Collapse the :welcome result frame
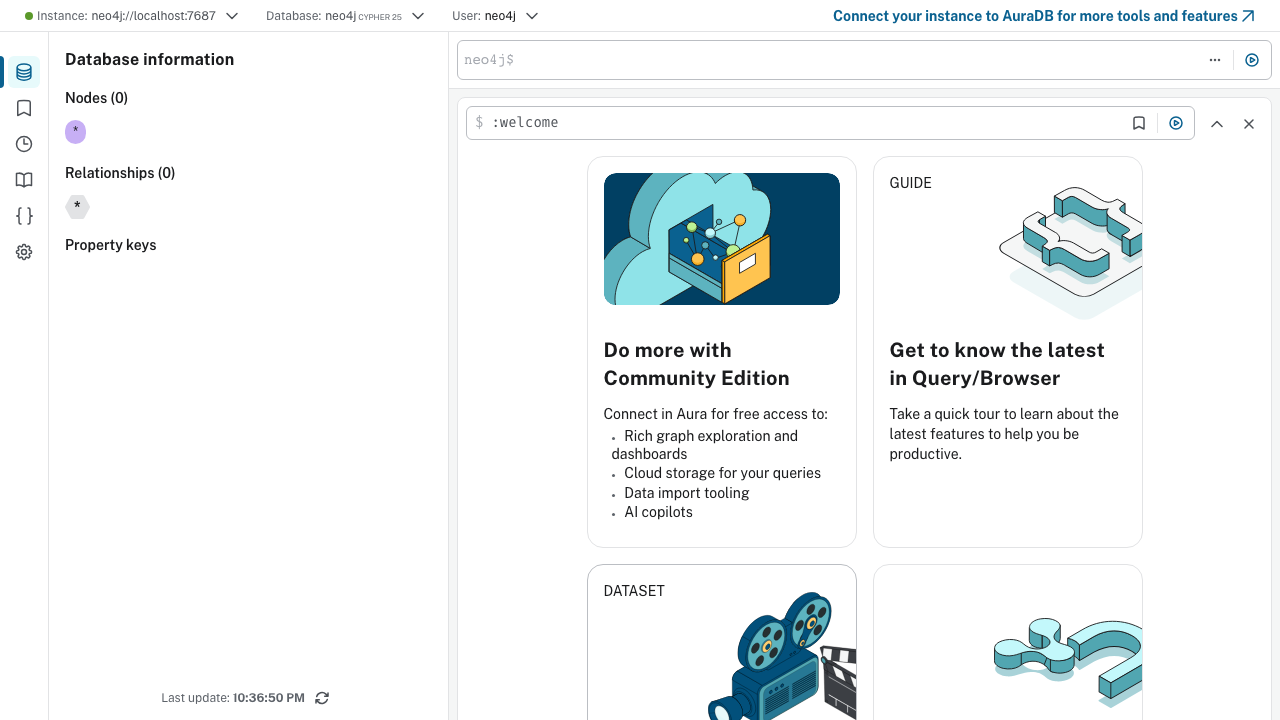Screen dimensions: 1280x720 pos(1217,124)
